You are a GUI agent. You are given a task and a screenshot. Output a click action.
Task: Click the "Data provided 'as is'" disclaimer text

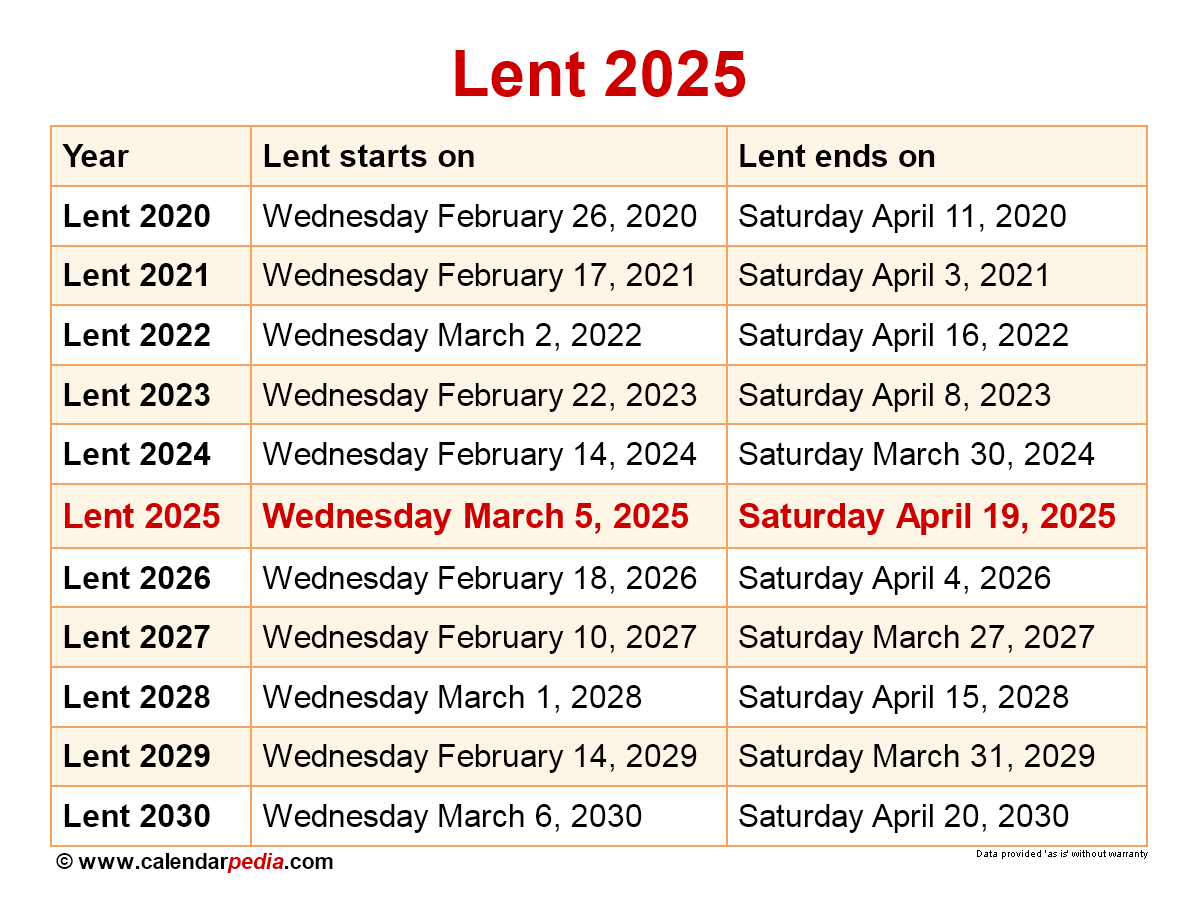tap(1061, 854)
